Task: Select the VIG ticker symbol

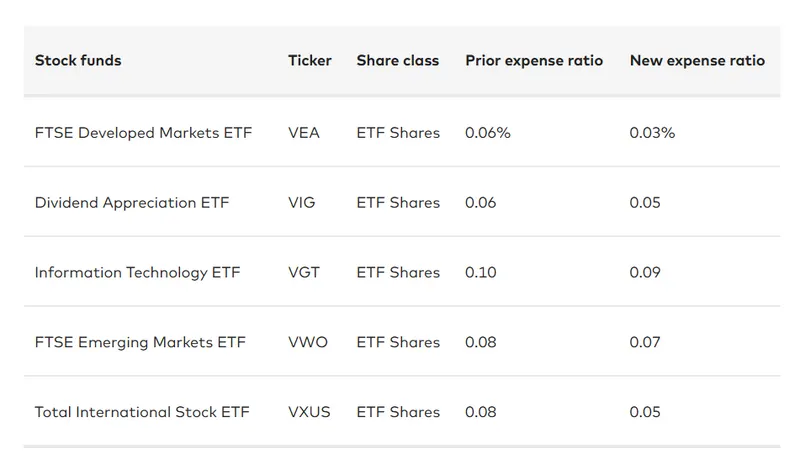Action: 301,203
